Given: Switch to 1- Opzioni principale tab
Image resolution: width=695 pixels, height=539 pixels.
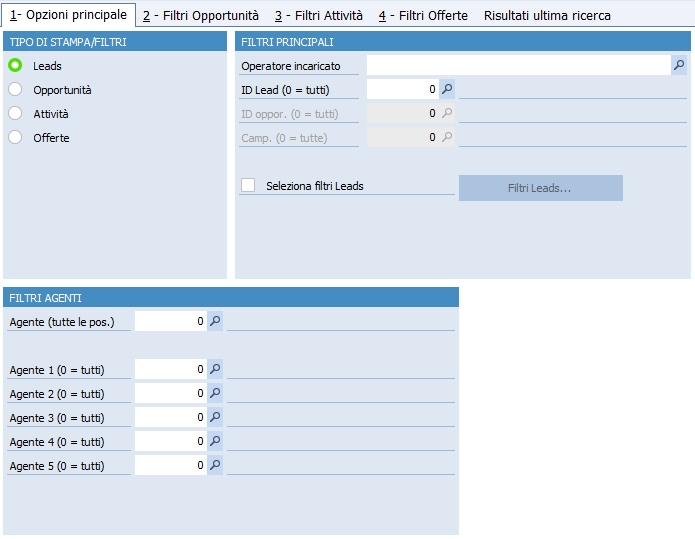Looking at the screenshot, I should 68,15.
